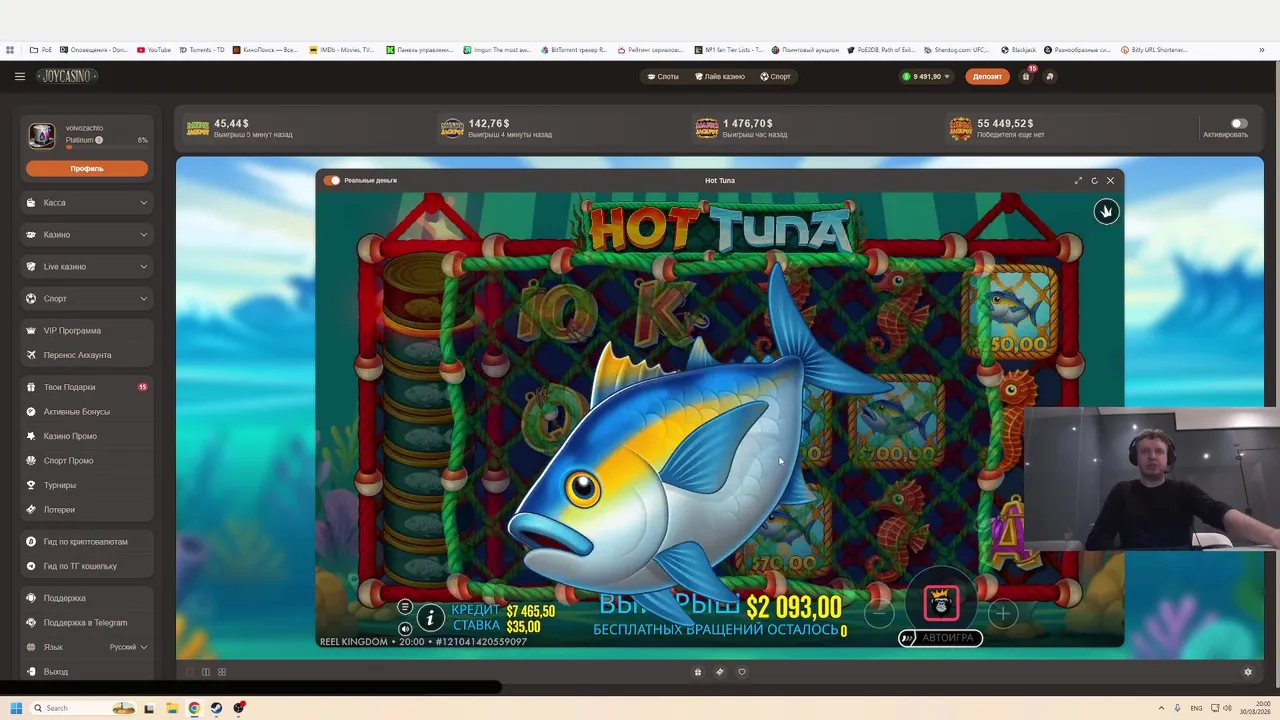The height and width of the screenshot is (720, 1280).
Task: Open the YouTube bookmark
Action: tap(154, 50)
